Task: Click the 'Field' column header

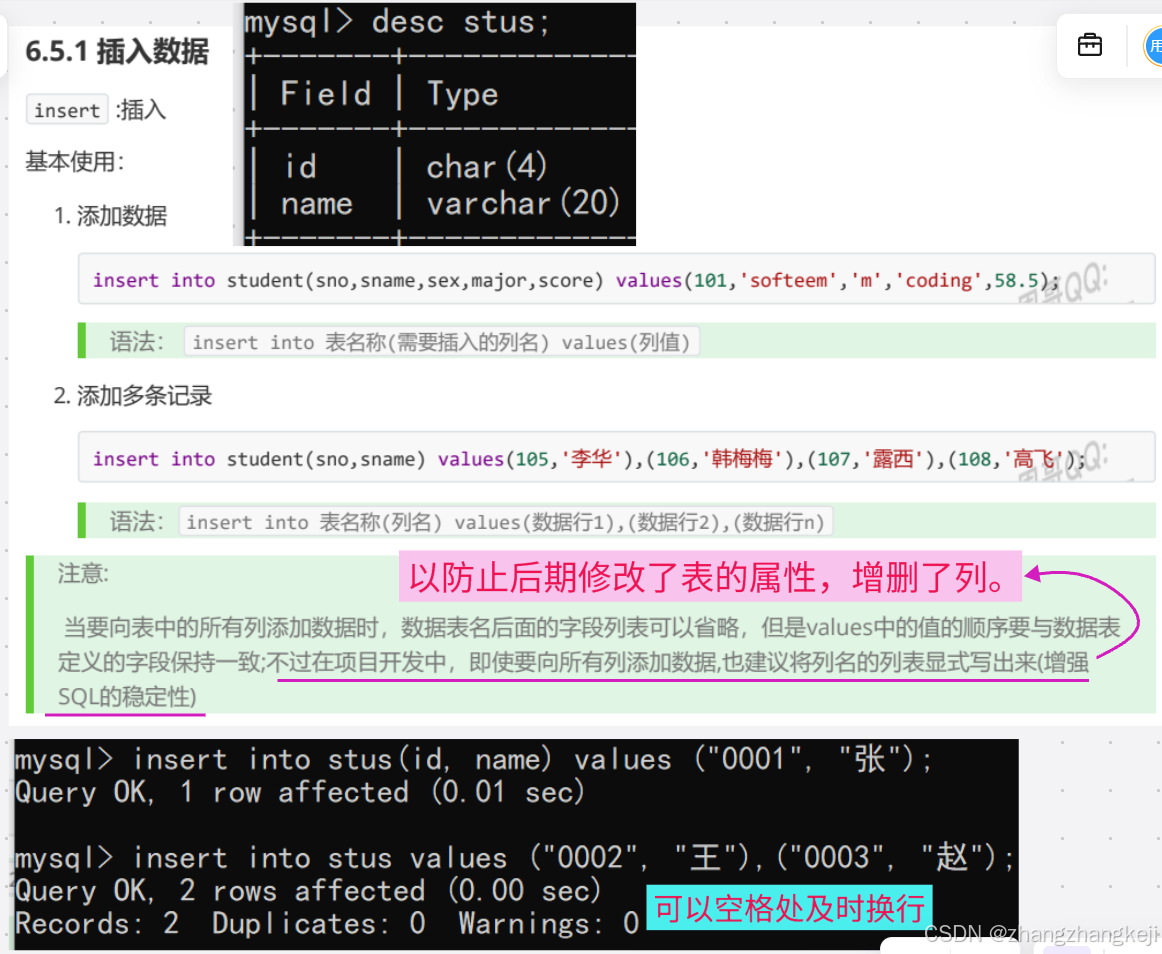Action: point(326,94)
